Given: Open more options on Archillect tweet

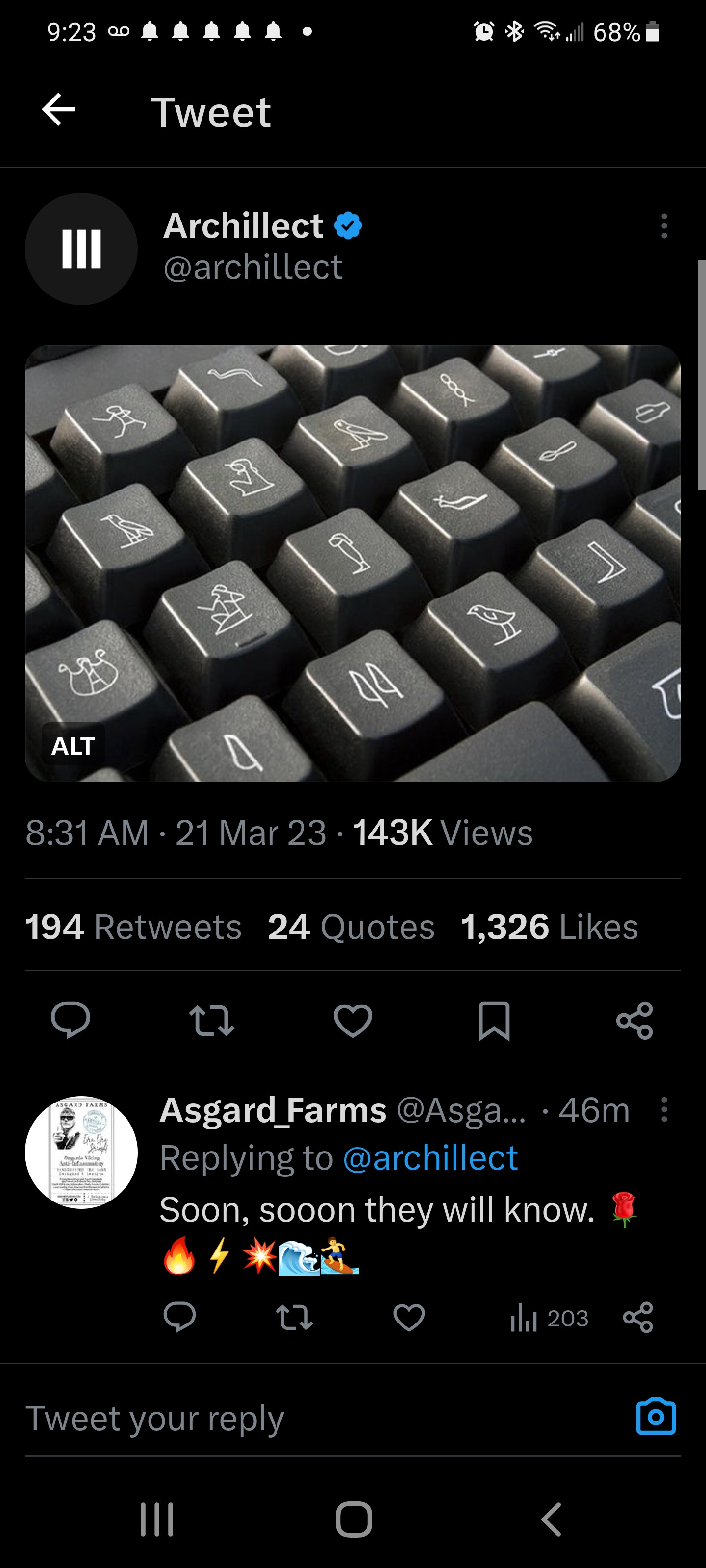Looking at the screenshot, I should [x=663, y=226].
